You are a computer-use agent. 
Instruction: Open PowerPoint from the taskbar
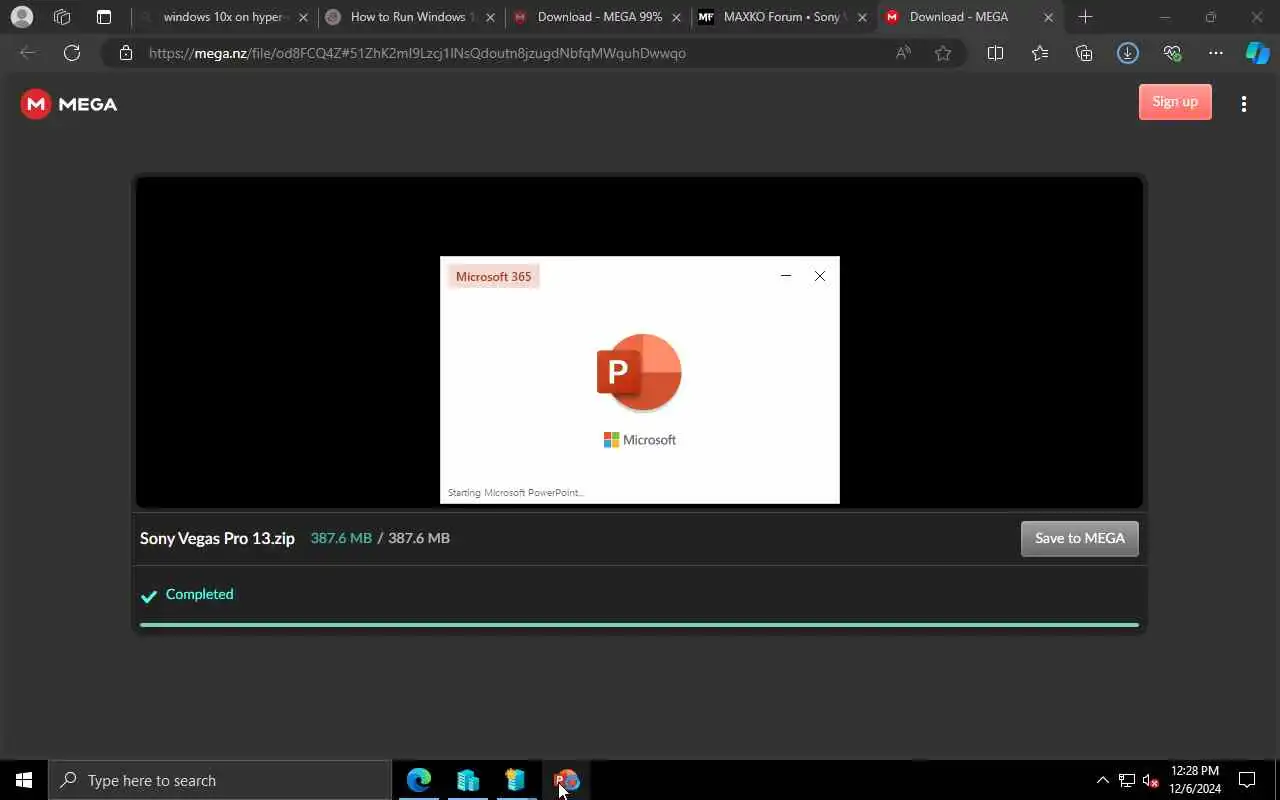pos(566,780)
